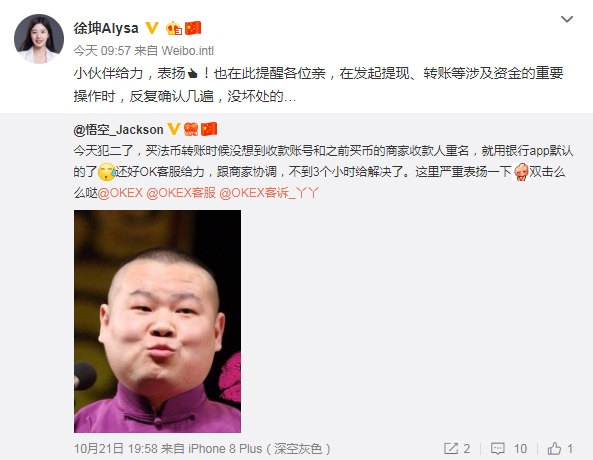Click the red member badge beside 悟空_Jackson
The image size is (593, 460).
[x=191, y=129]
